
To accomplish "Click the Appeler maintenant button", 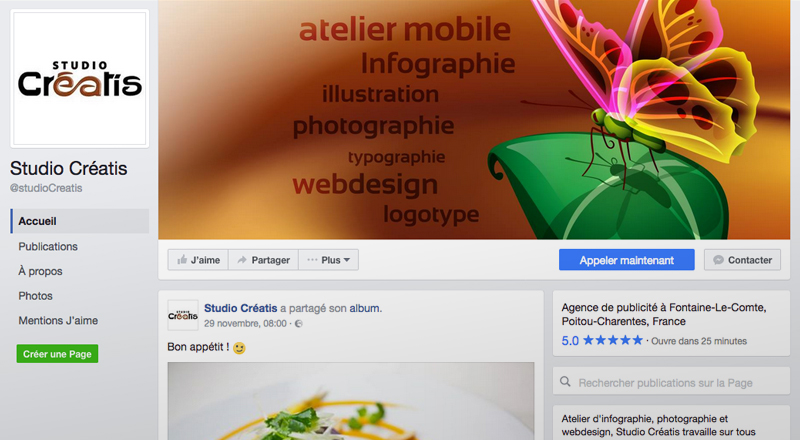I will click(627, 260).
